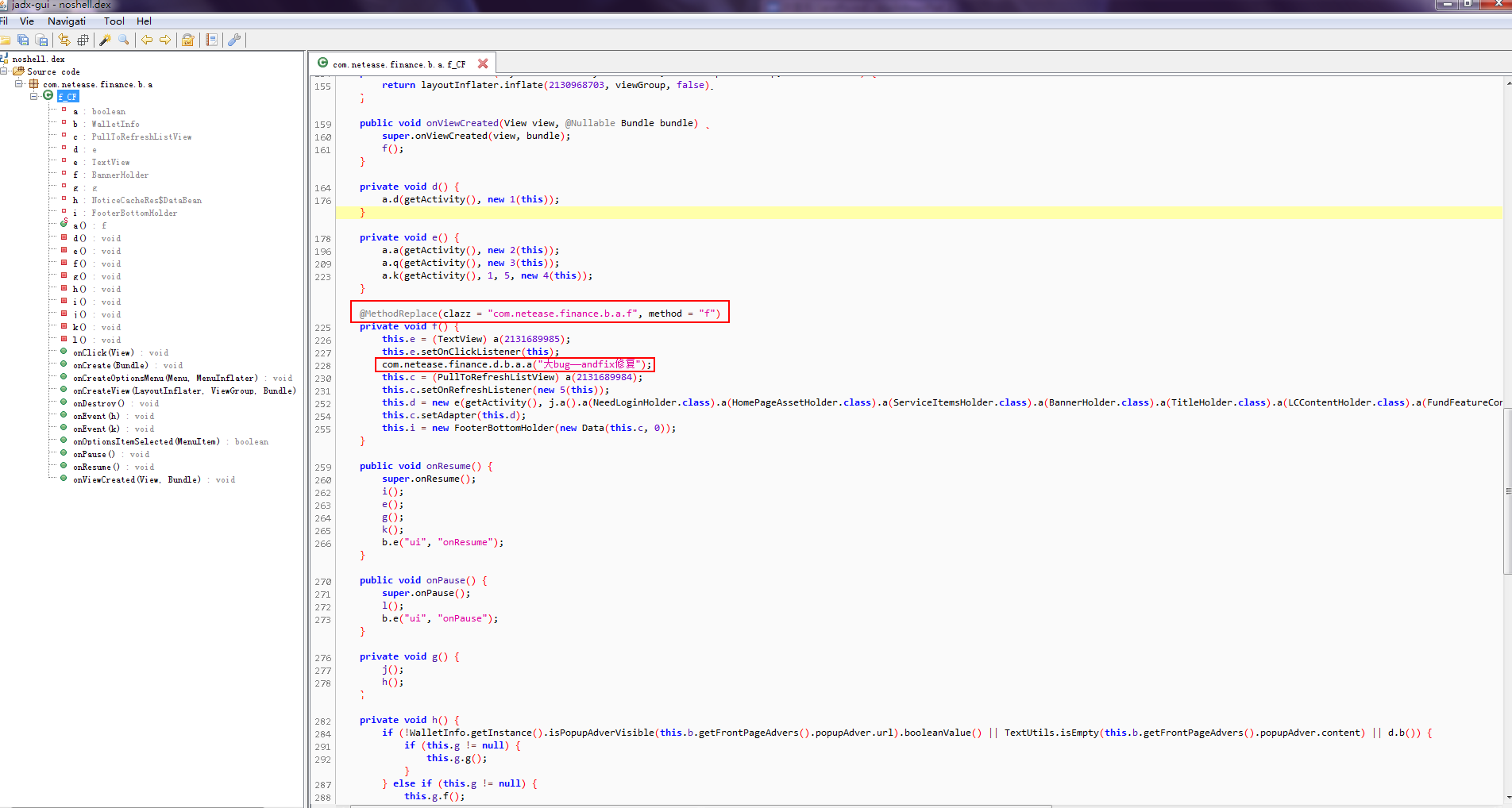Open file via folder toolbar icon
The height and width of the screenshot is (808, 1512).
(5, 40)
